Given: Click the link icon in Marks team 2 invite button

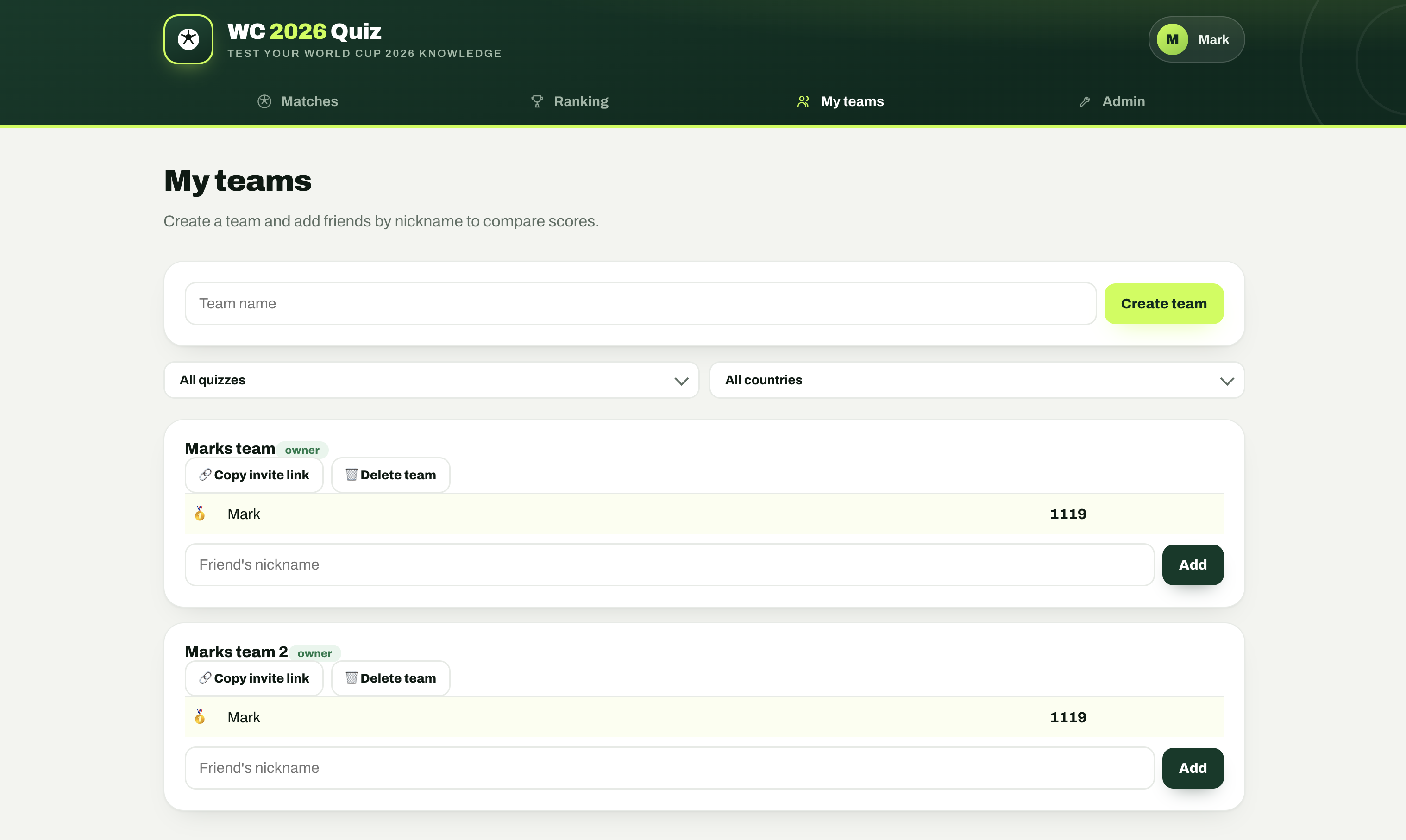Looking at the screenshot, I should [206, 677].
